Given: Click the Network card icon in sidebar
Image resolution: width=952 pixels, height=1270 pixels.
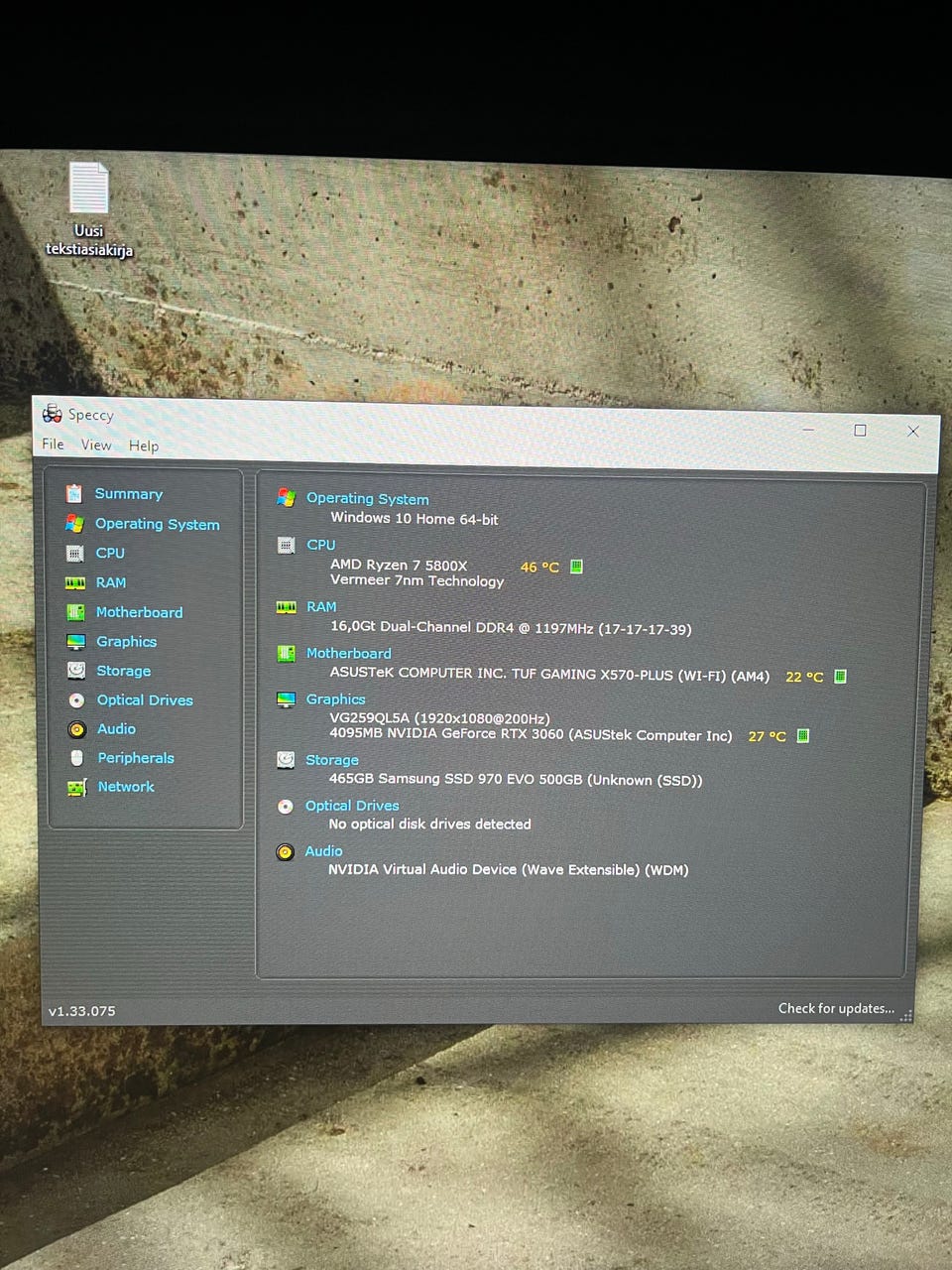Looking at the screenshot, I should tap(77, 787).
